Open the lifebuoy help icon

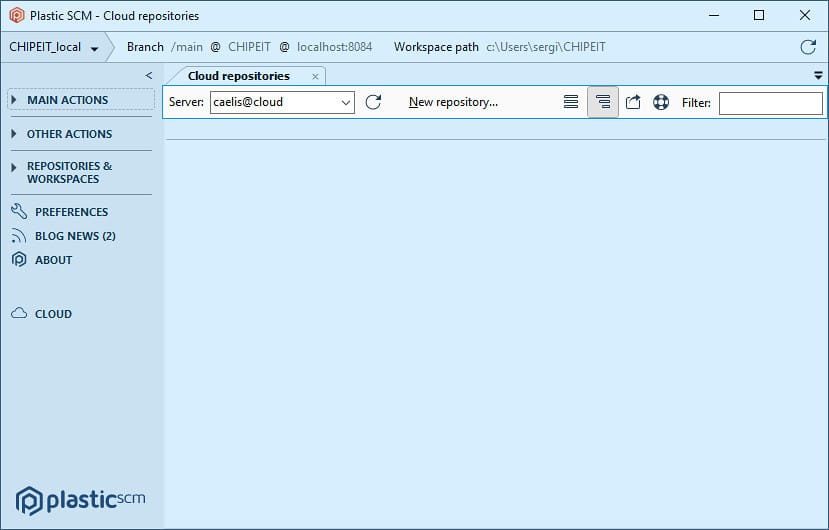[661, 102]
